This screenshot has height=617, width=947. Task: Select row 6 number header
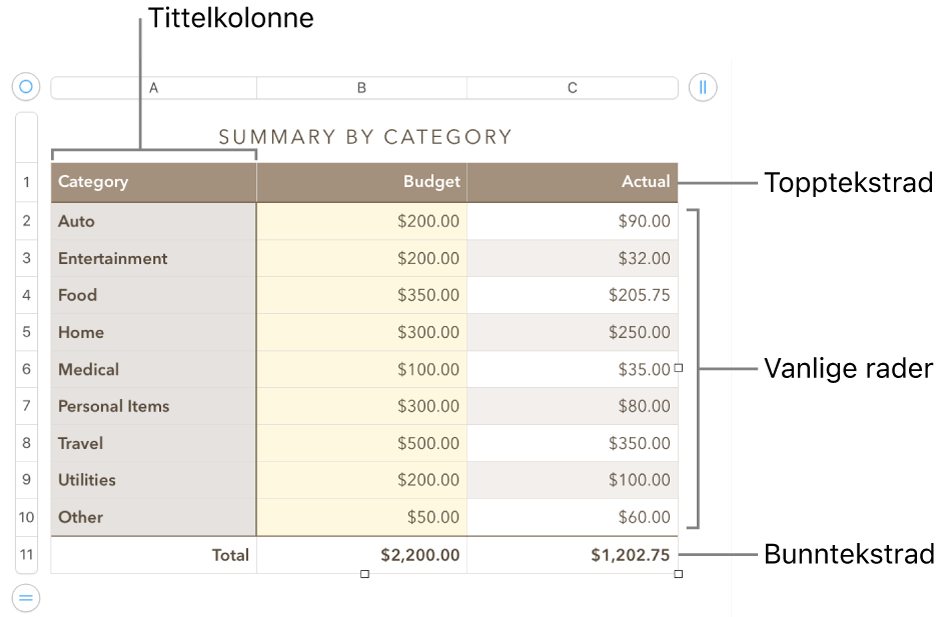(x=27, y=369)
